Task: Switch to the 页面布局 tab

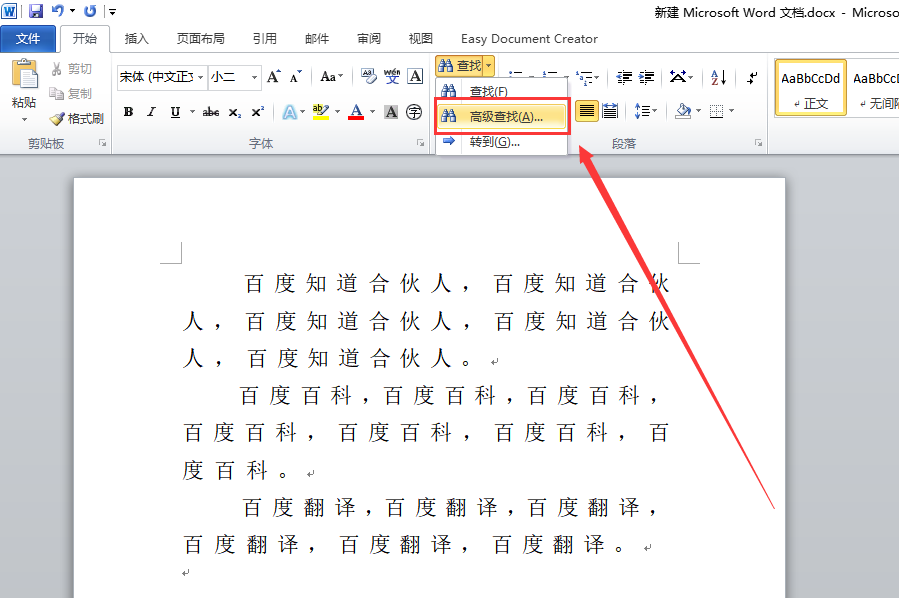Action: coord(201,38)
